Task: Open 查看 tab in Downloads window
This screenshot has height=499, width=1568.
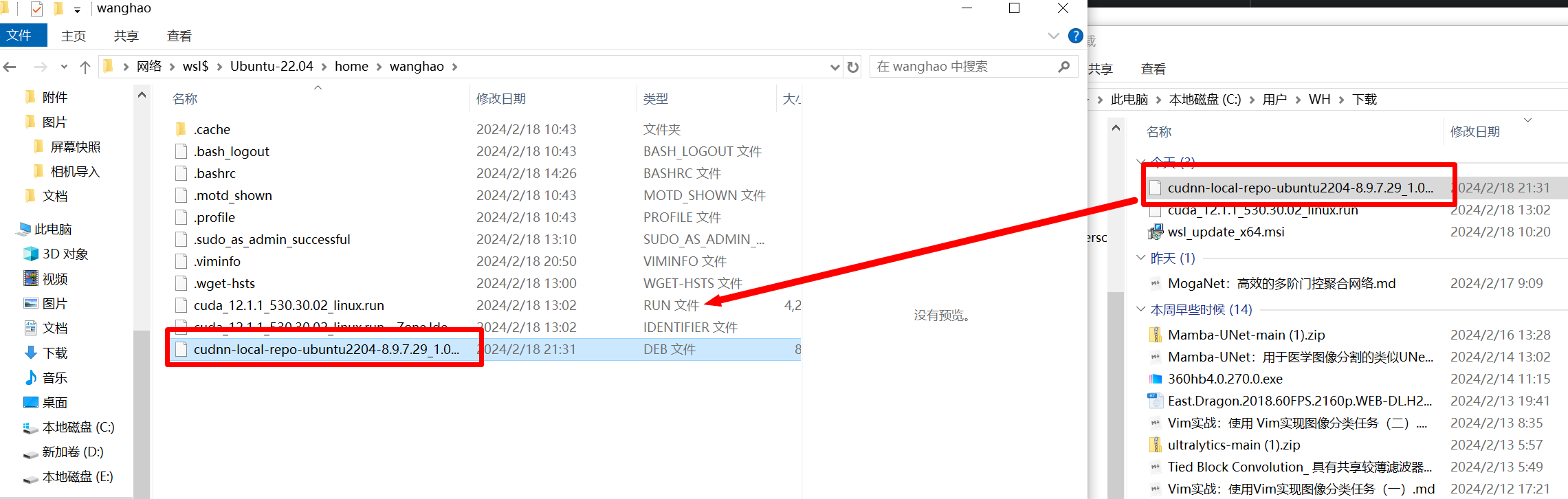Action: point(1153,69)
